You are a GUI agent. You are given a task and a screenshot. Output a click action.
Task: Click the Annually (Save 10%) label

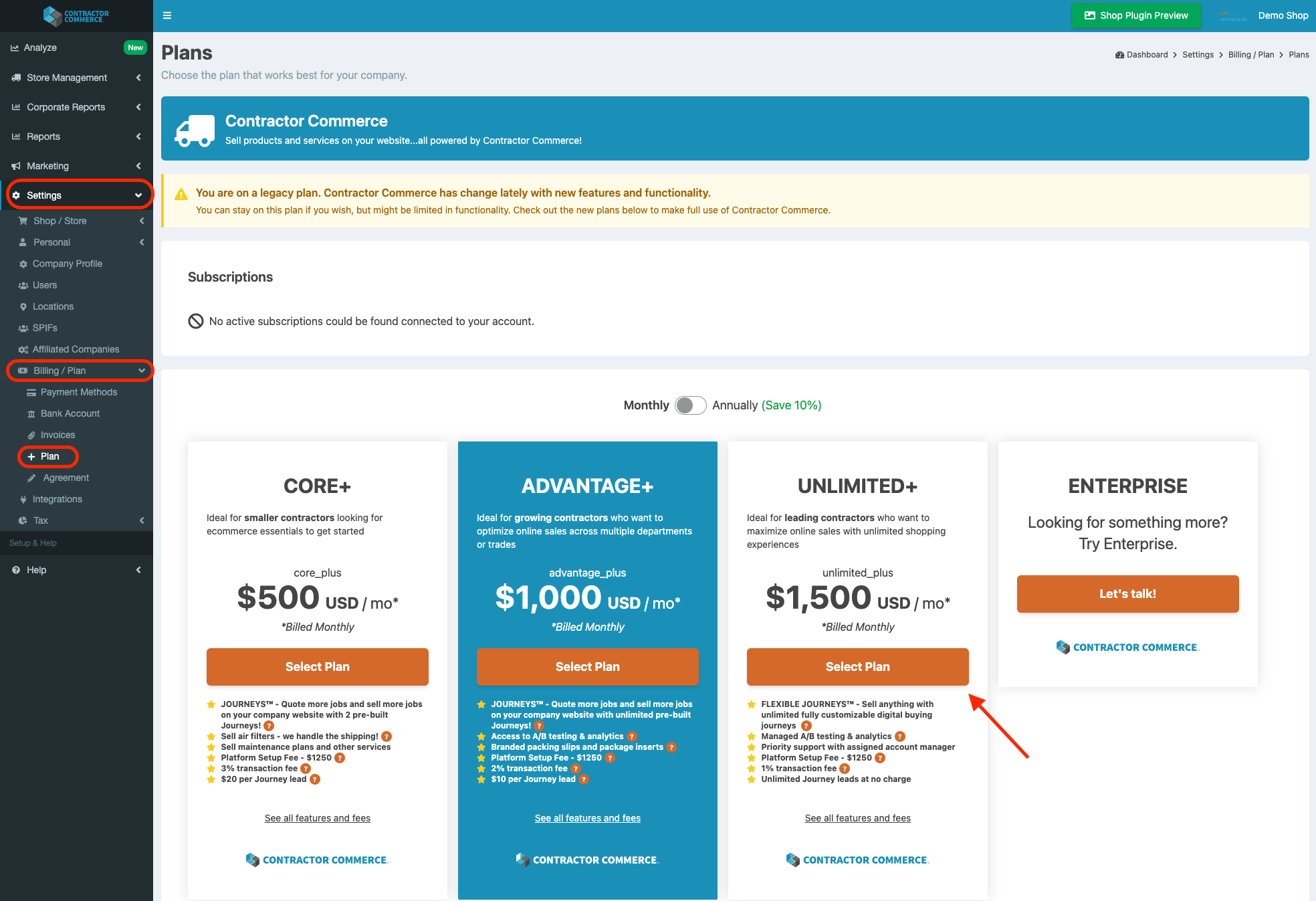tap(766, 405)
